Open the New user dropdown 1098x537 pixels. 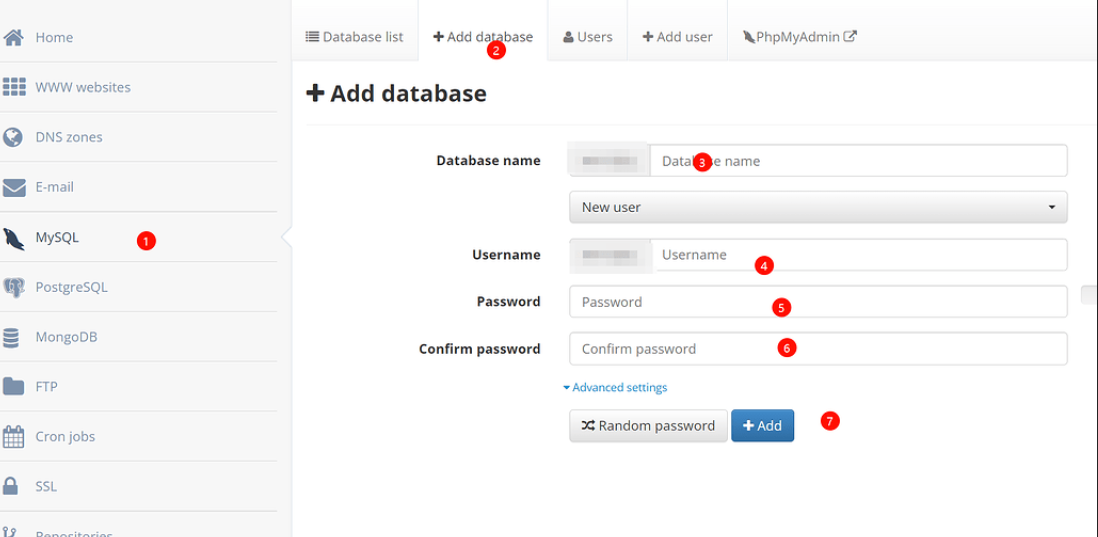(x=817, y=207)
